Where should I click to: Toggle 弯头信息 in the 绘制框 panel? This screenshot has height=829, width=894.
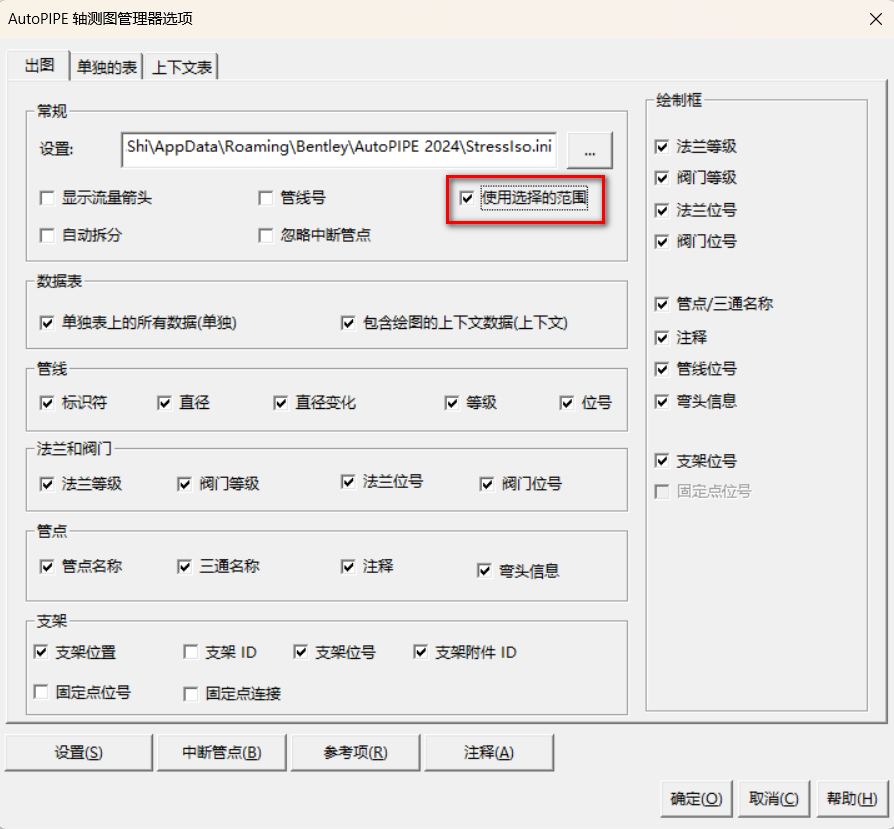[x=661, y=402]
